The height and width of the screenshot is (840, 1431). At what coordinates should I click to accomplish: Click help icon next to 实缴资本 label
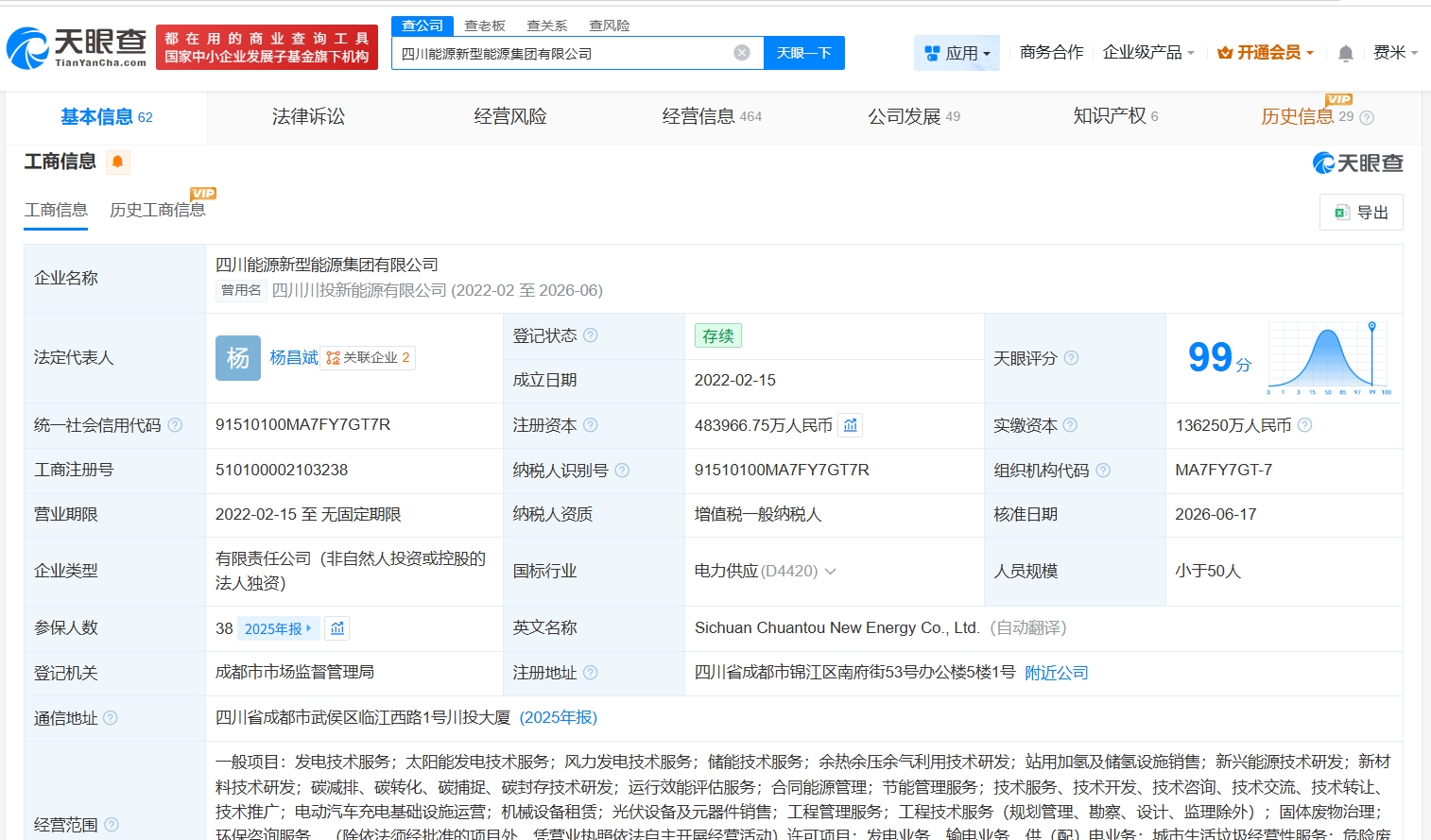(1071, 425)
